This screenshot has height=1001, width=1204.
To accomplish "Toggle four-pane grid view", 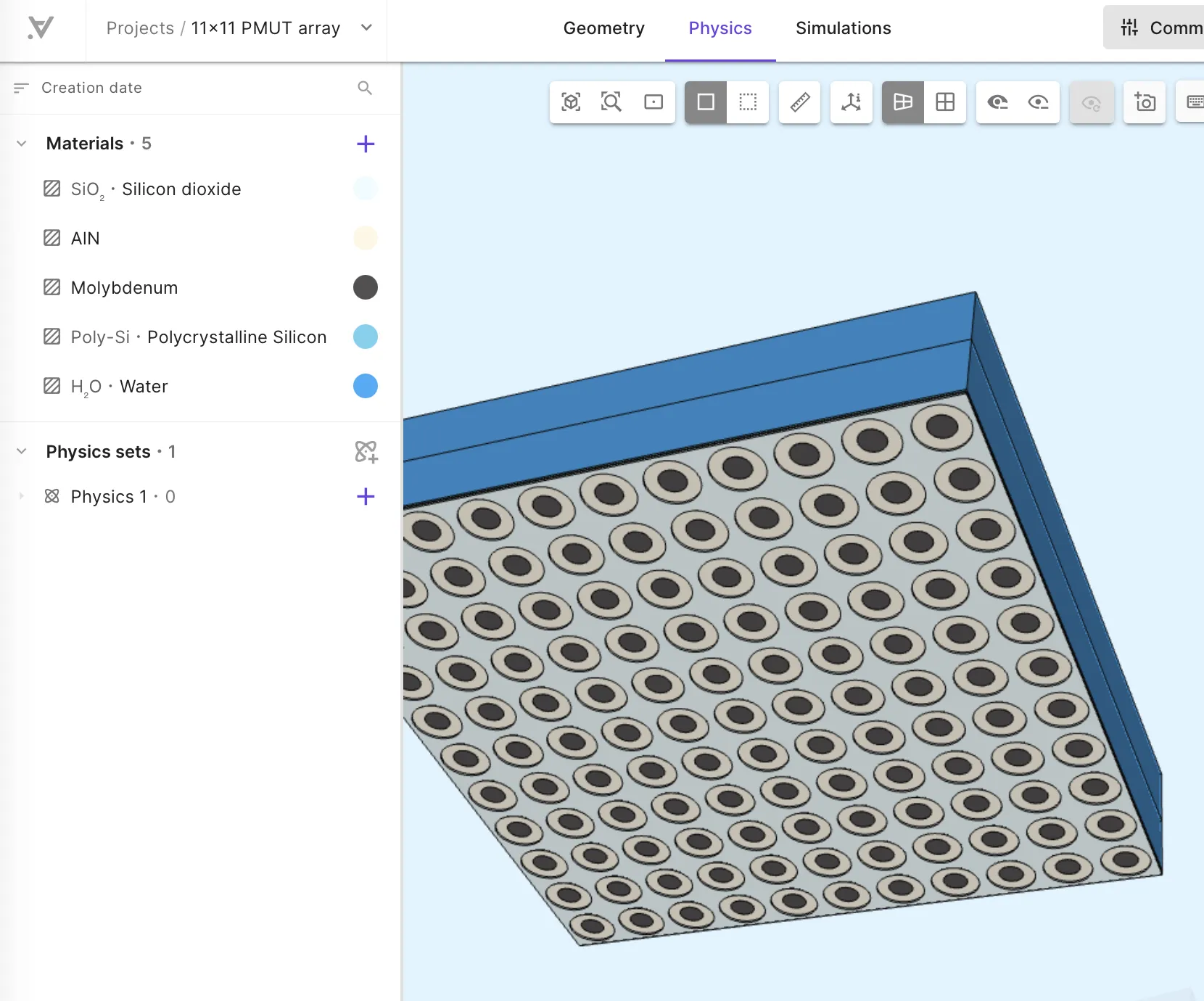I will pyautogui.click(x=945, y=102).
